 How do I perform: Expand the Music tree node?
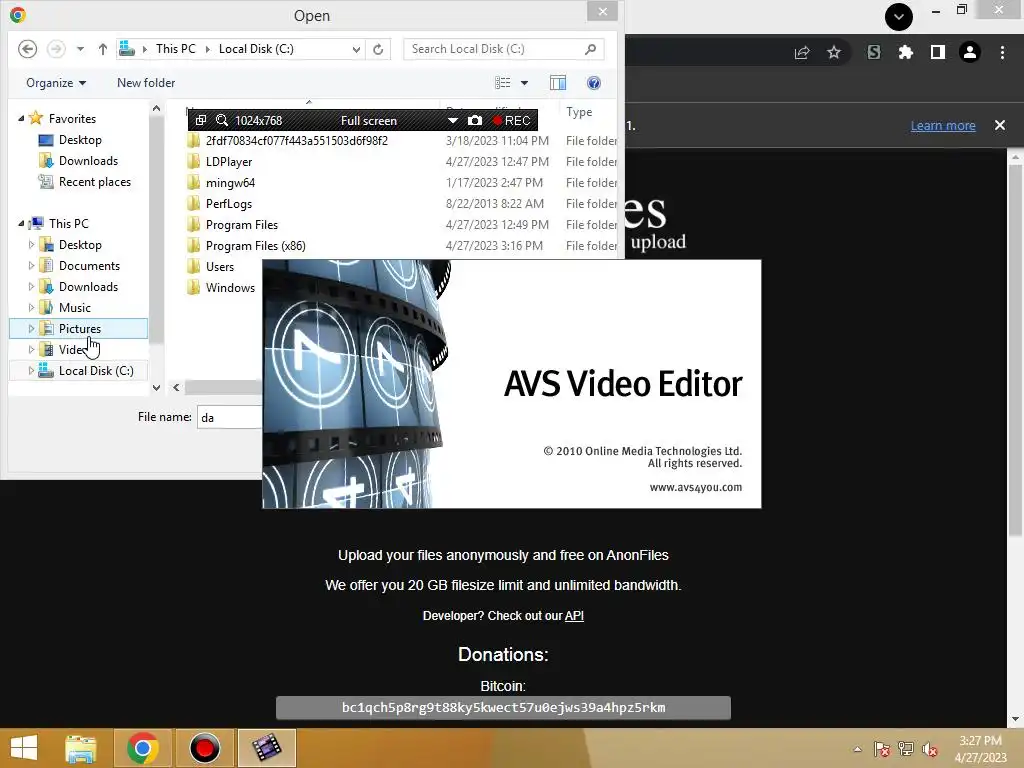31,308
